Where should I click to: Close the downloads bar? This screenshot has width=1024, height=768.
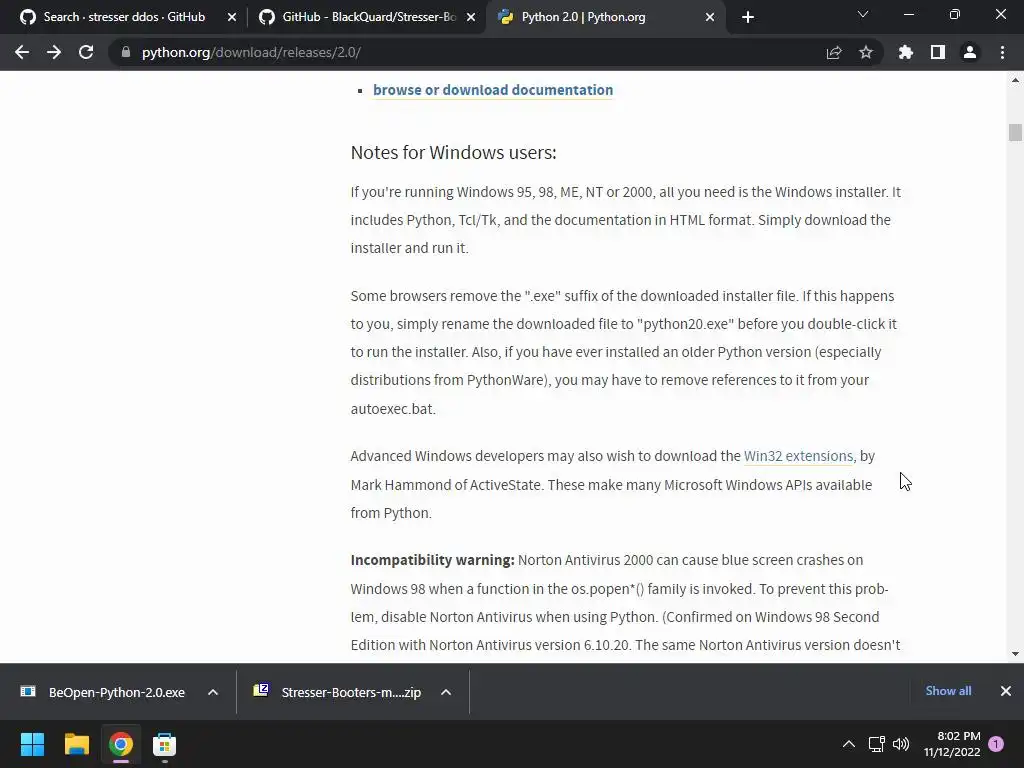coord(1006,691)
